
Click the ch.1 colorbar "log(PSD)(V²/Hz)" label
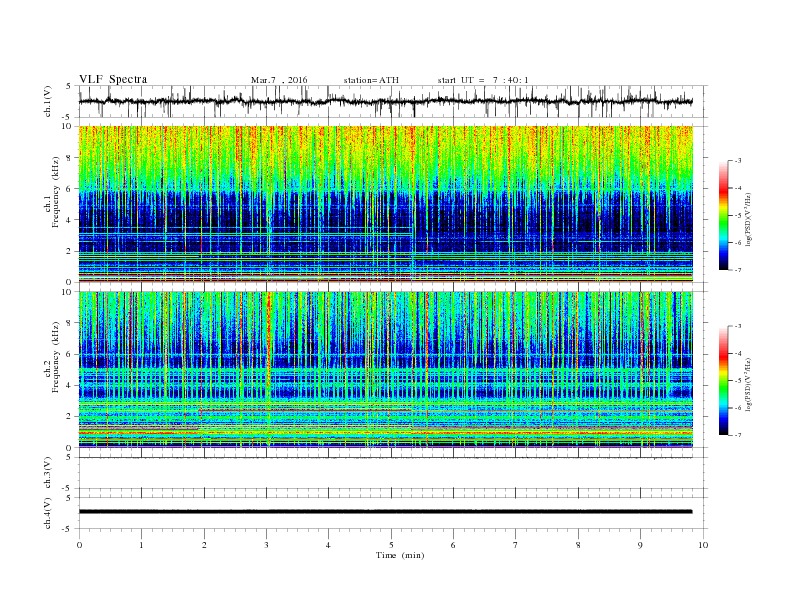(748, 219)
